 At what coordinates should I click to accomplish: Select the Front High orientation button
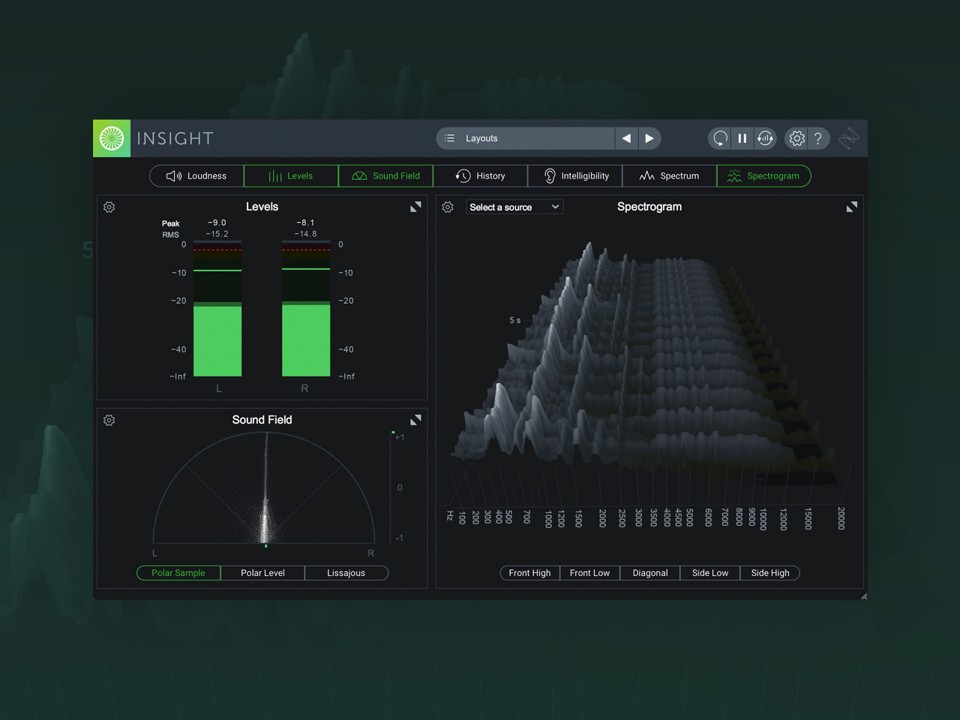click(529, 572)
